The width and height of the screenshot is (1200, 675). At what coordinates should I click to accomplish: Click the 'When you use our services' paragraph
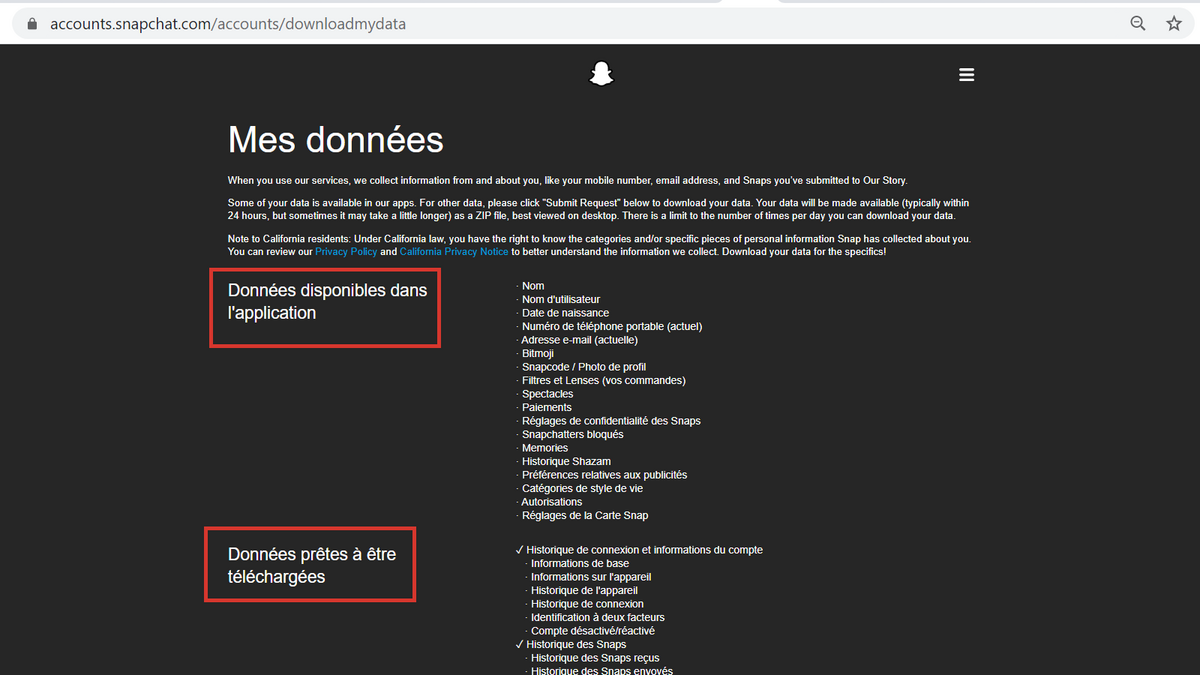pos(567,180)
